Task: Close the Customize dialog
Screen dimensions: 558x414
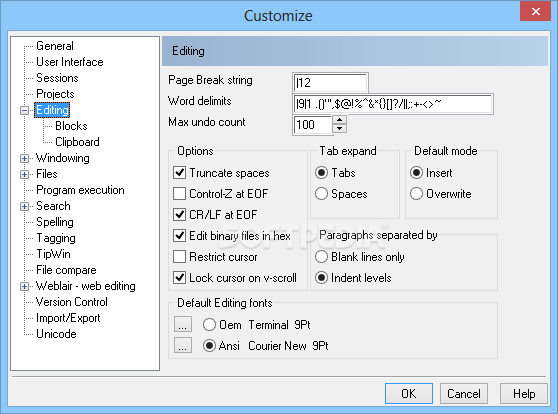Action: tap(535, 11)
